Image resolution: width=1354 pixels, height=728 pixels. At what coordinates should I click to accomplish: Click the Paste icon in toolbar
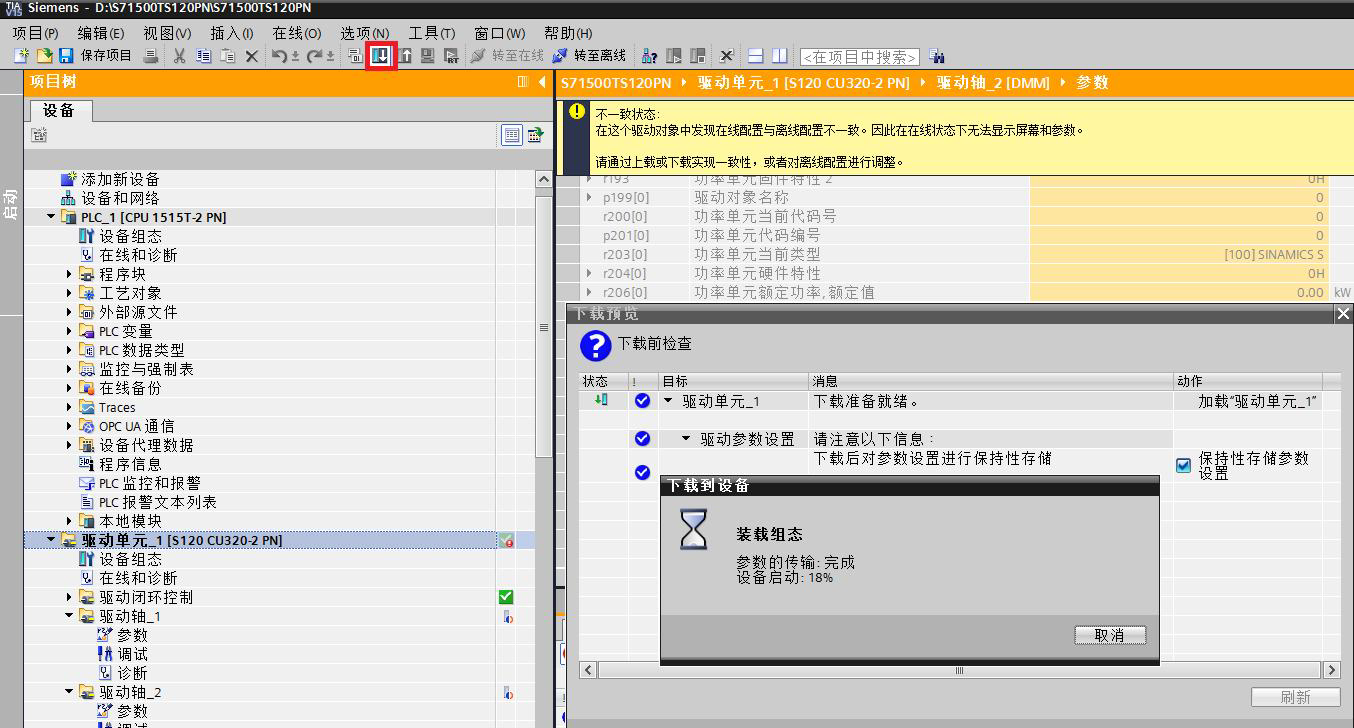(x=228, y=56)
